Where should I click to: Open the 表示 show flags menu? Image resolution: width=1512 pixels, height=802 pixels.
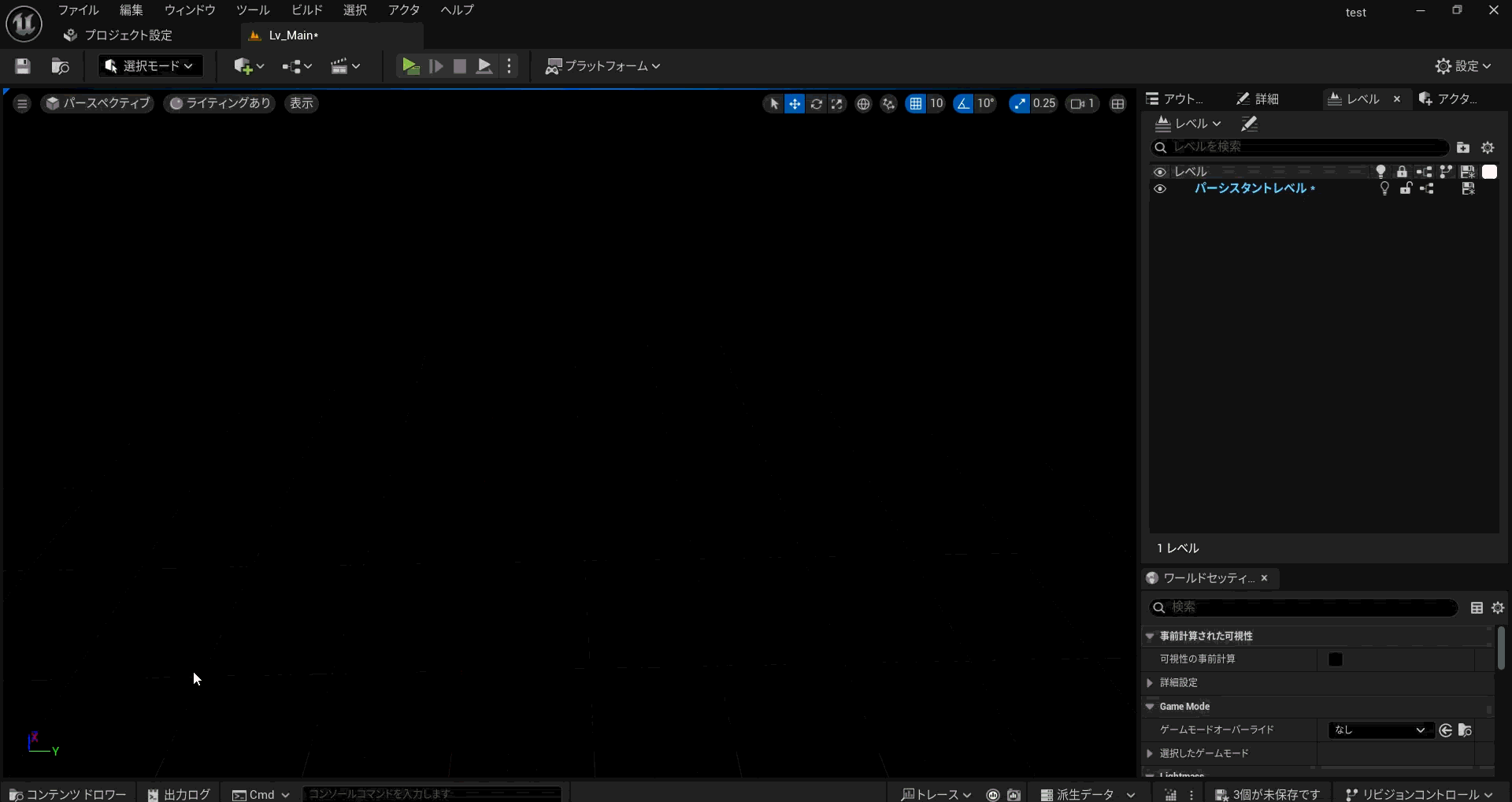(301, 103)
